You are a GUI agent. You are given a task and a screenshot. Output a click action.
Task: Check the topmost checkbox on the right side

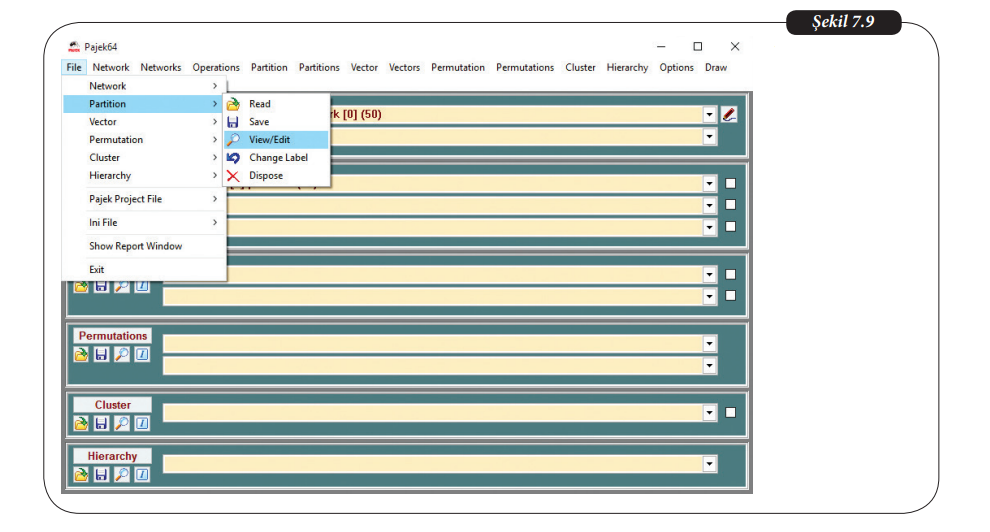click(x=730, y=183)
